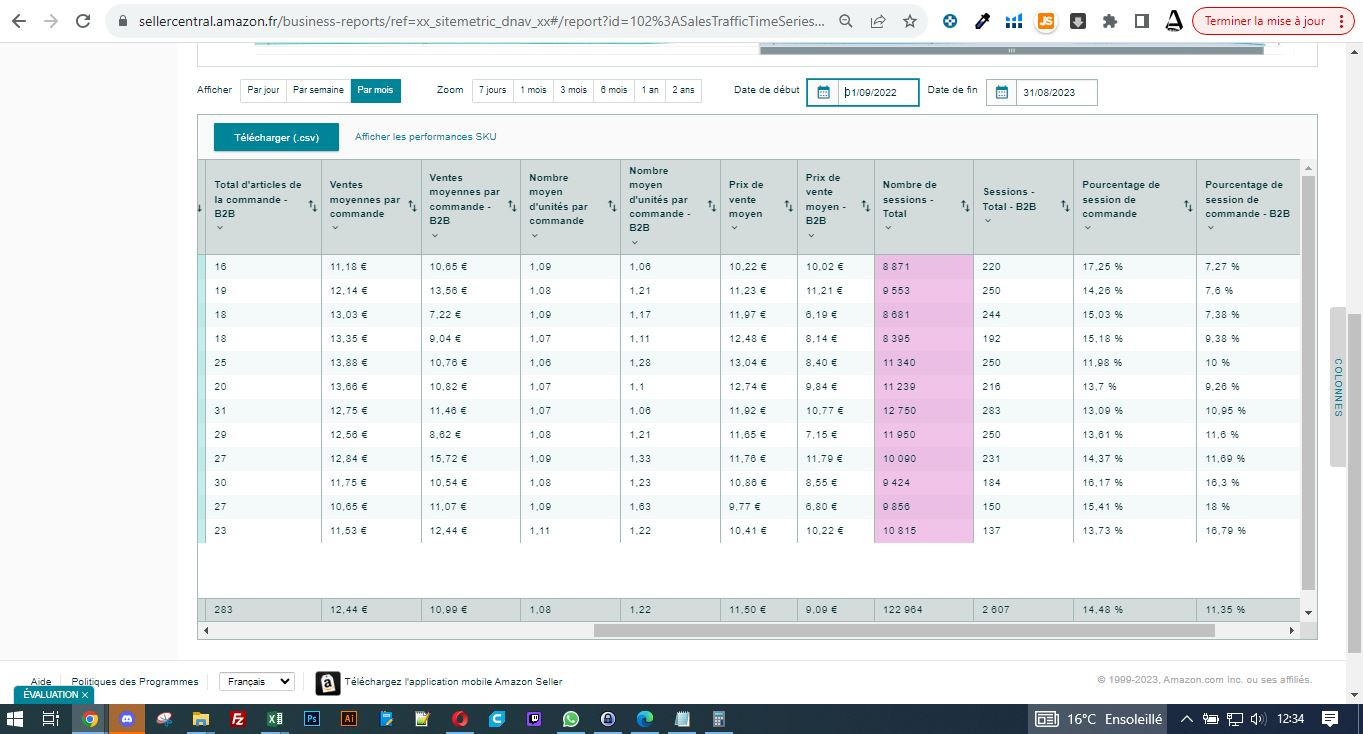Click the table vertical scrollbar thumb
Screen dimensions: 1363x734
pyautogui.click(x=1308, y=382)
